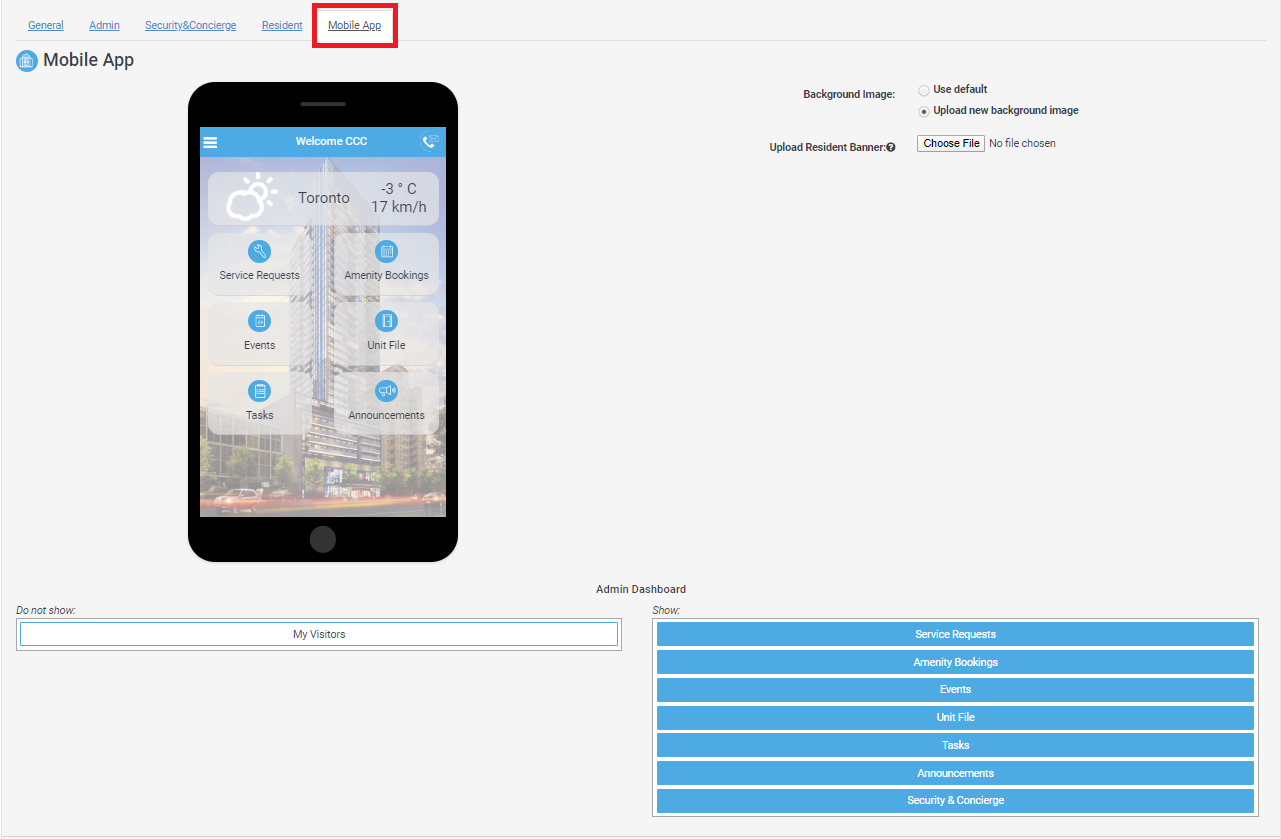Click the Service Requests label in phone preview
The width and height of the screenshot is (1281, 839).
coord(259,275)
